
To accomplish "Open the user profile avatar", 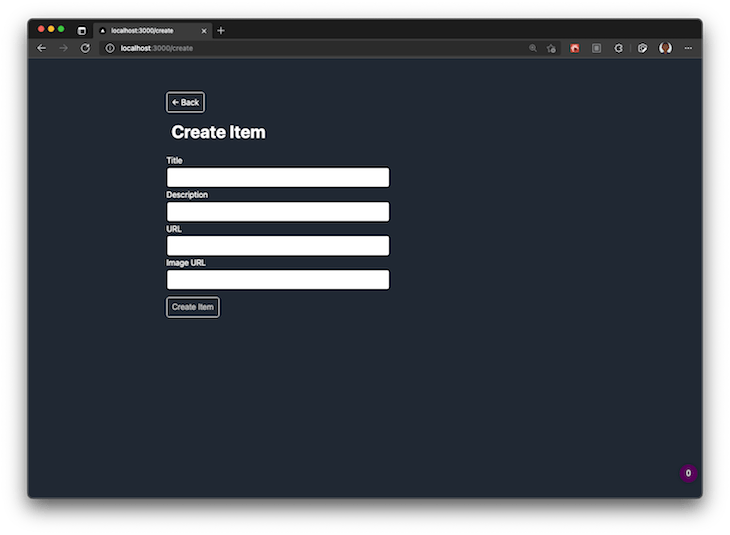I will 665,48.
